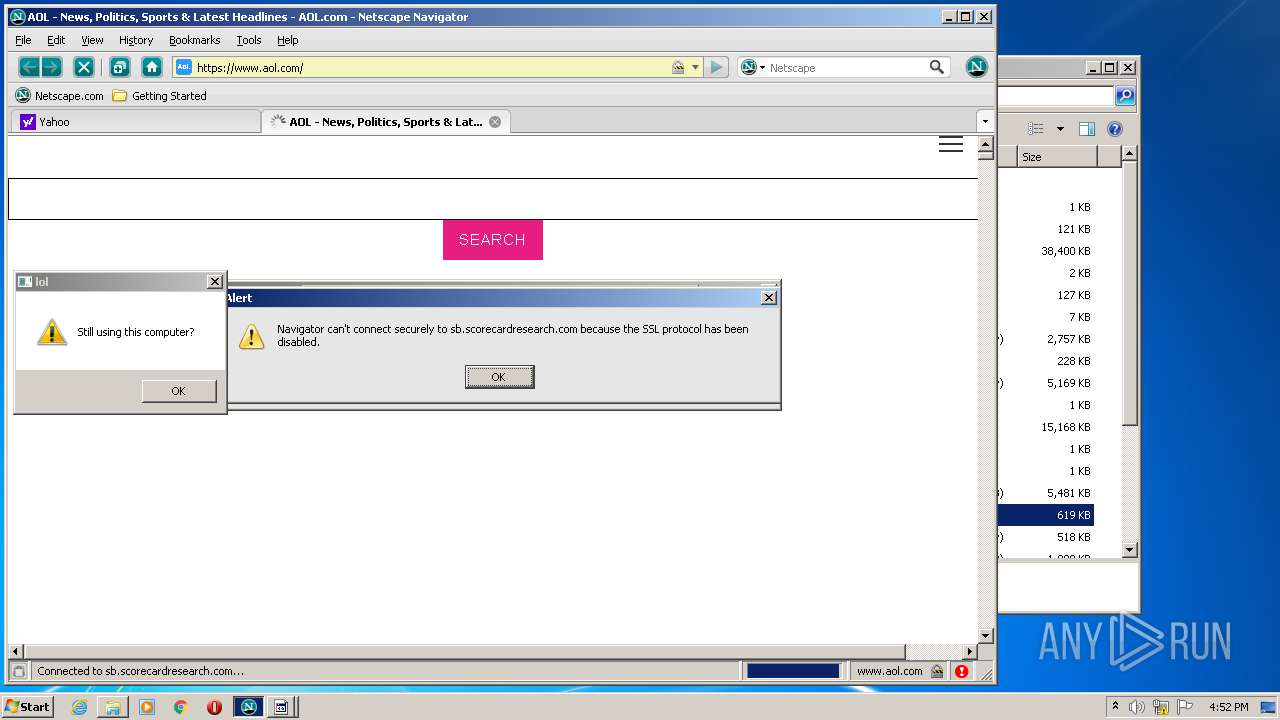Switch to Netscape Navigator taskbar button
This screenshot has width=1280, height=720.
[248, 707]
